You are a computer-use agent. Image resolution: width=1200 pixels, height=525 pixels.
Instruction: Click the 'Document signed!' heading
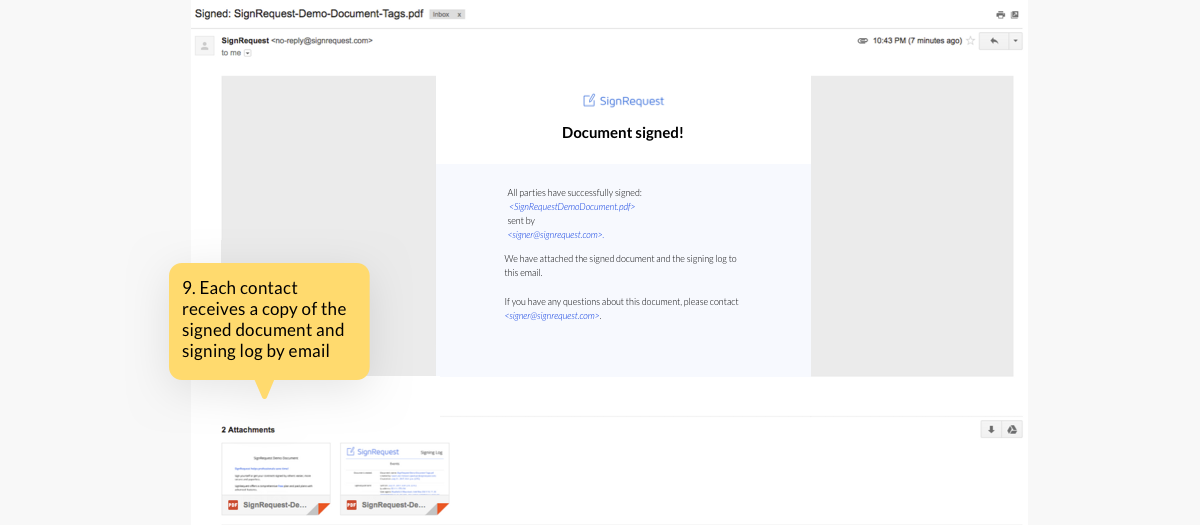point(623,132)
